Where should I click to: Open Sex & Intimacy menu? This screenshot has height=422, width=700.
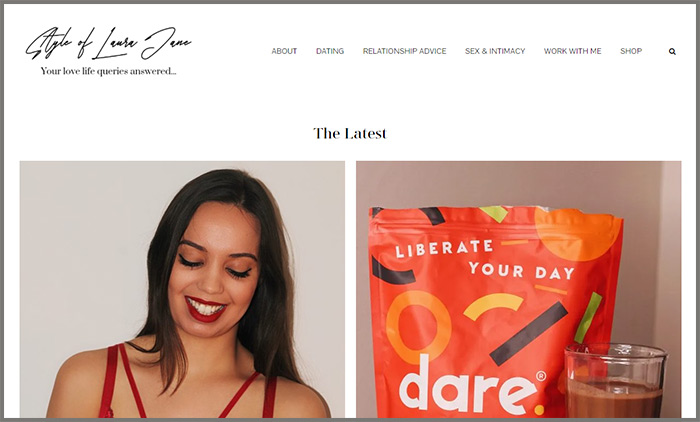coord(495,51)
